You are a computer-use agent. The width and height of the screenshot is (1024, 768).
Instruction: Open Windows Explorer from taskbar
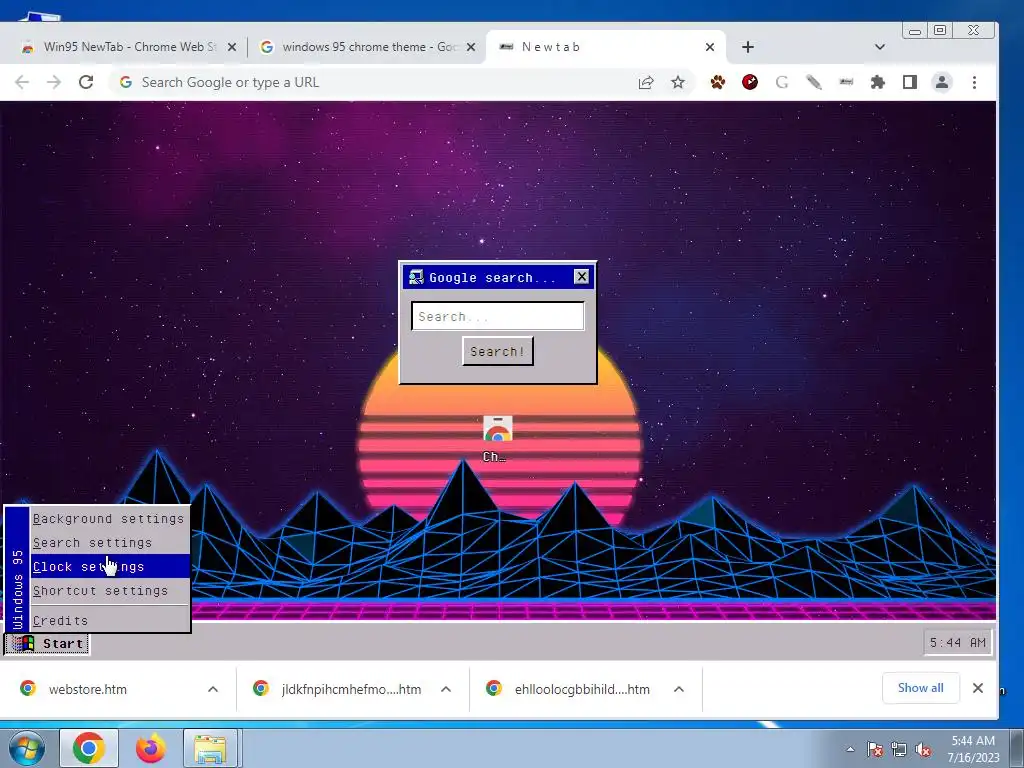point(210,748)
